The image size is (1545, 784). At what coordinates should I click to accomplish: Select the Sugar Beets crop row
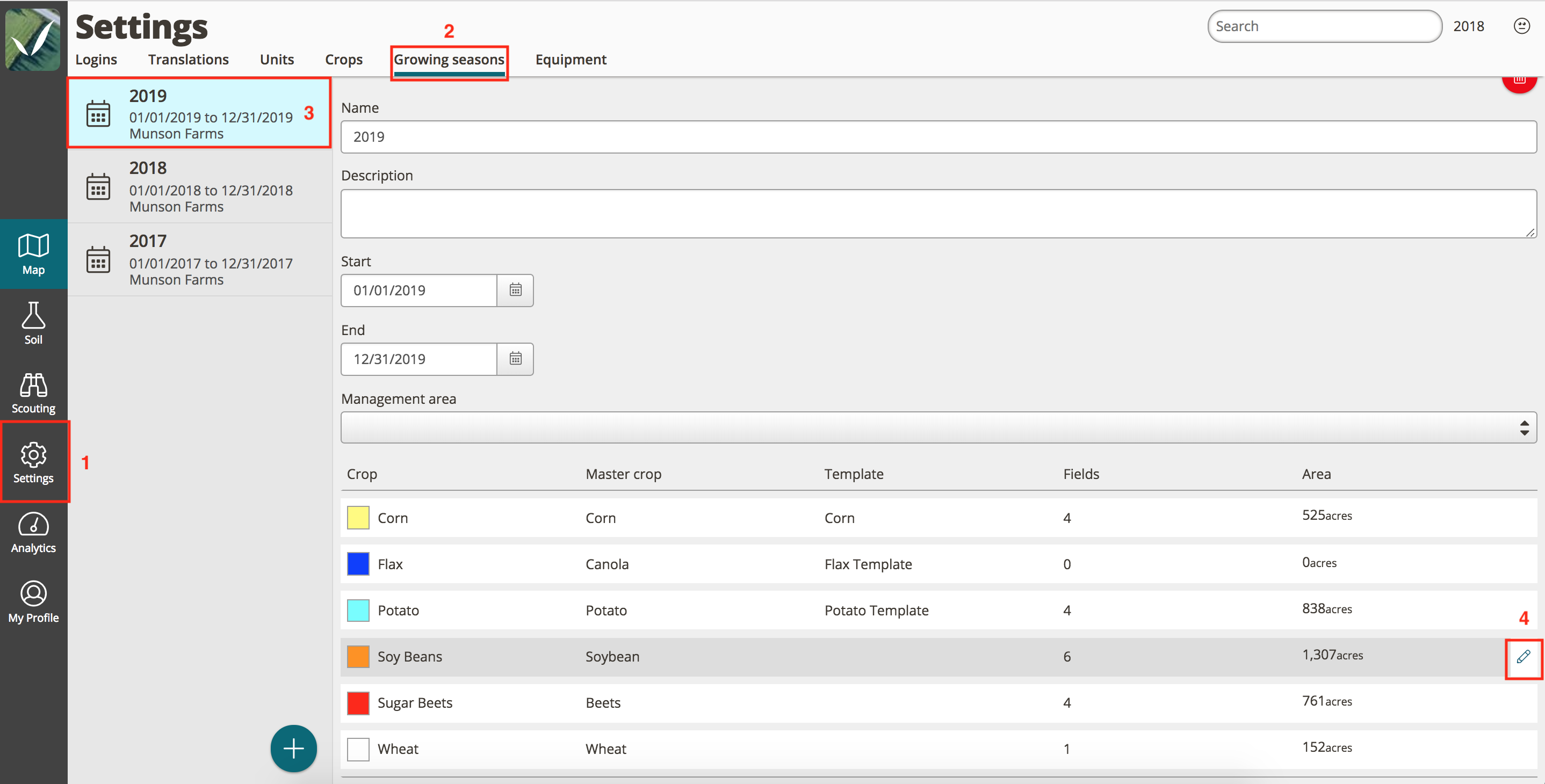(x=938, y=702)
